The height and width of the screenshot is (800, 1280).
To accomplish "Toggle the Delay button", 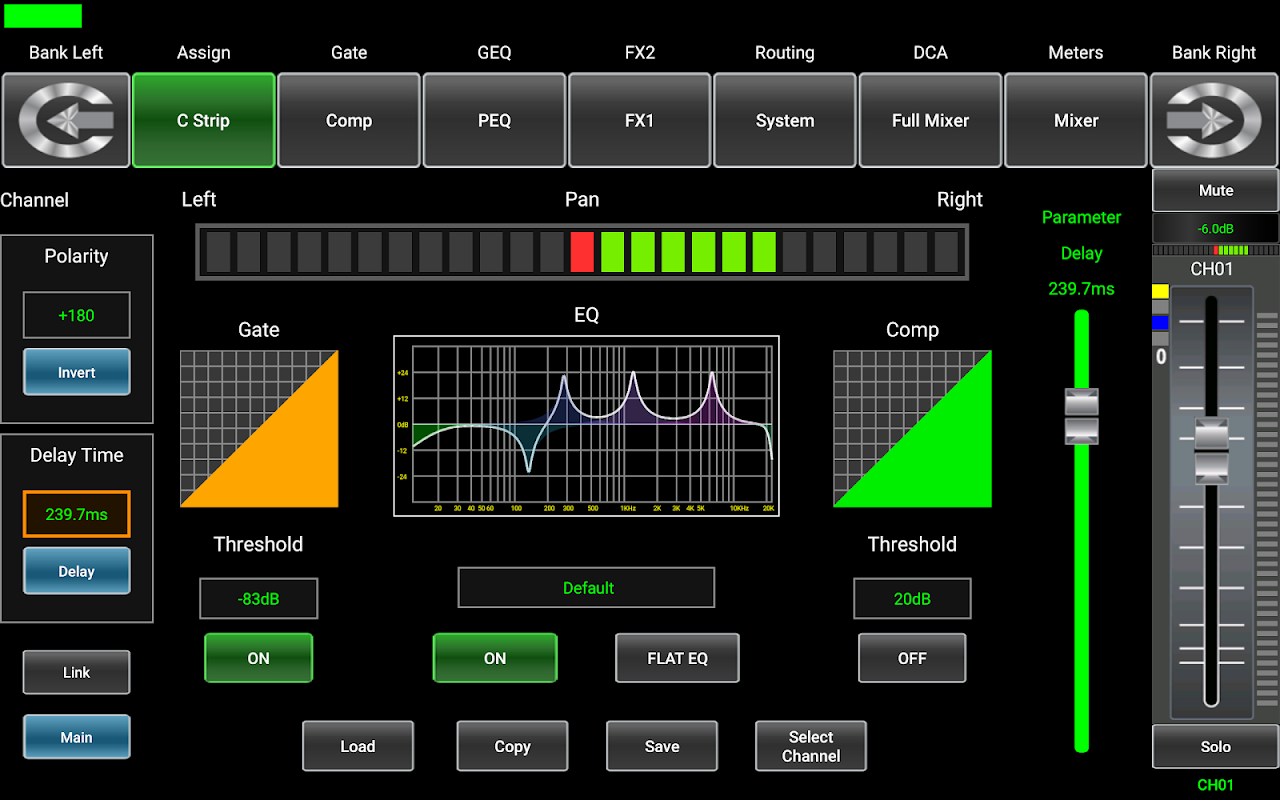I will click(77, 571).
